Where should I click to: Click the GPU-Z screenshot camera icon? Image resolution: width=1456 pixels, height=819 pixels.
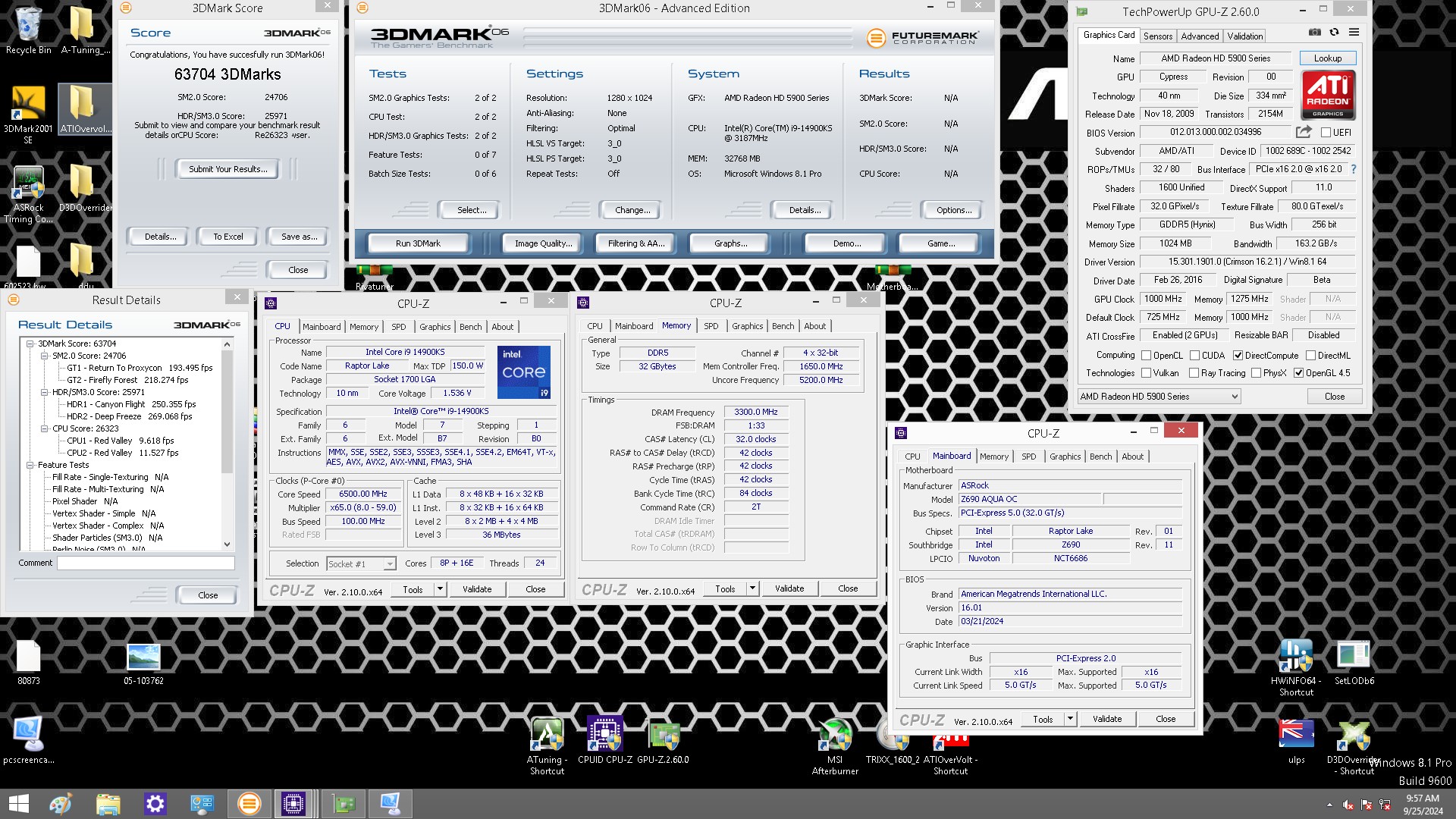click(x=1315, y=33)
